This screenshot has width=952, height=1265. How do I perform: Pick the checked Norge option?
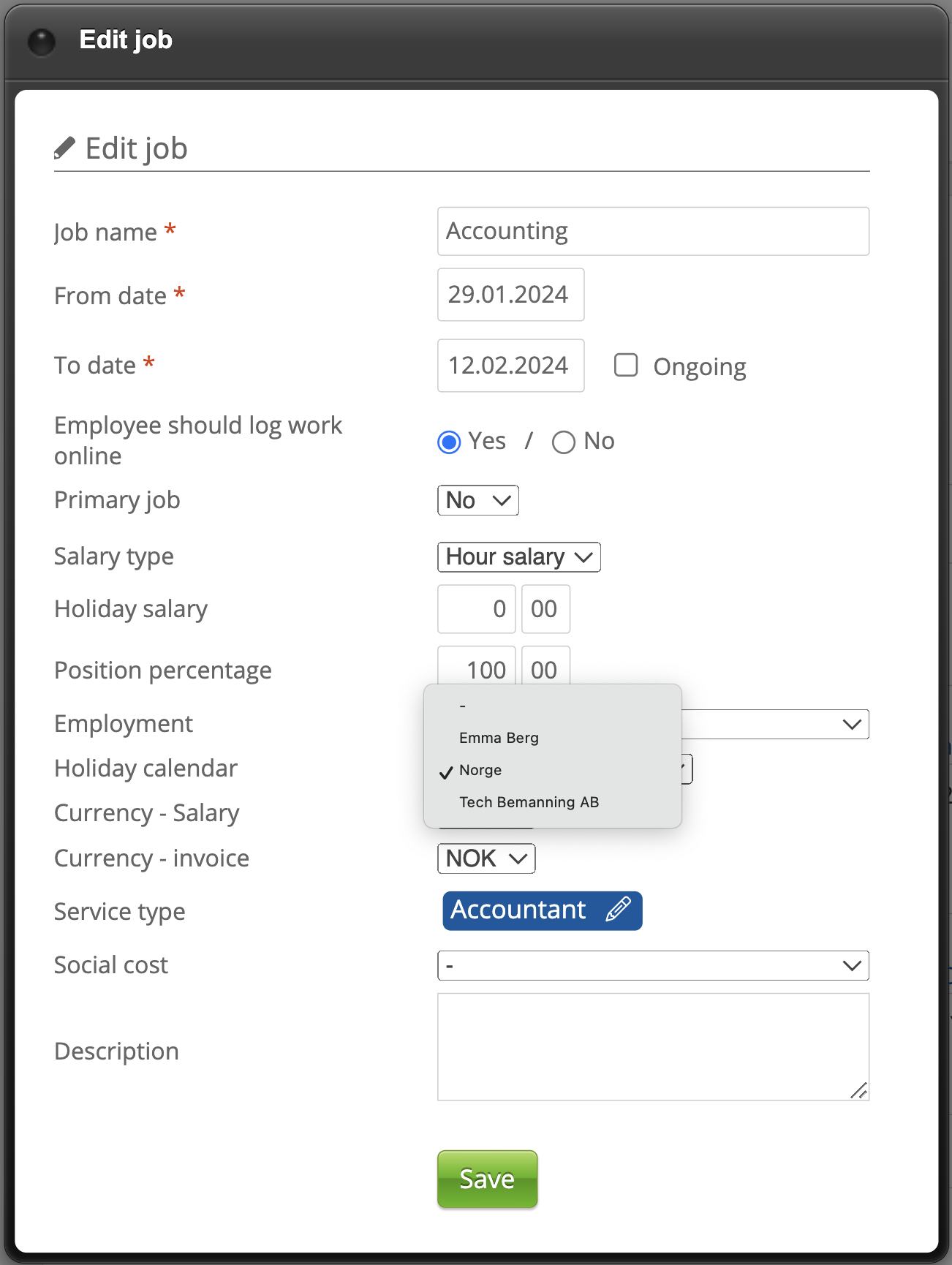(480, 770)
